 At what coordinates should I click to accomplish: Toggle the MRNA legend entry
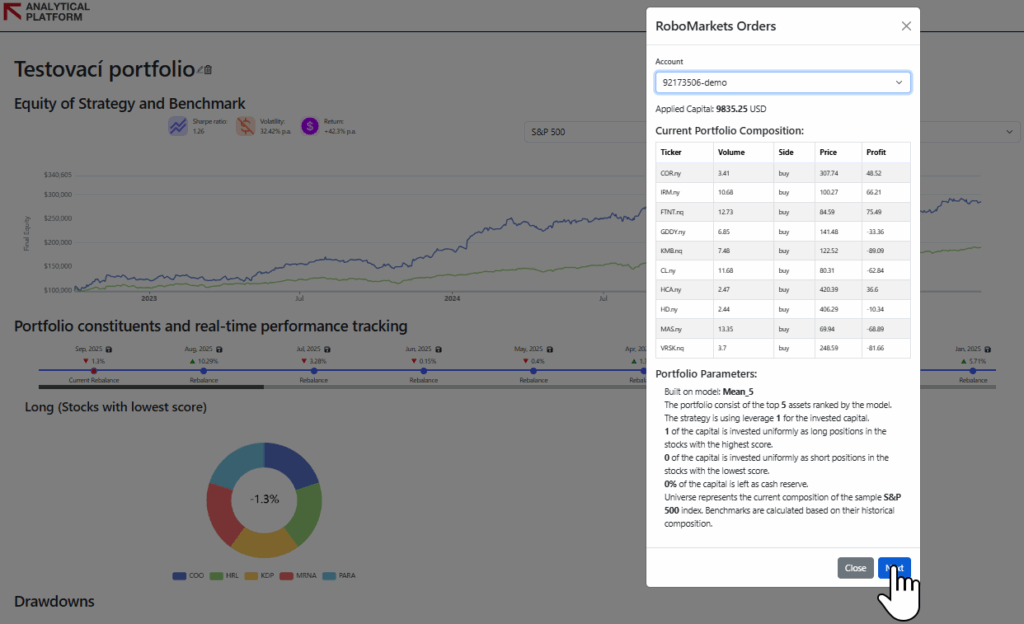[295, 575]
